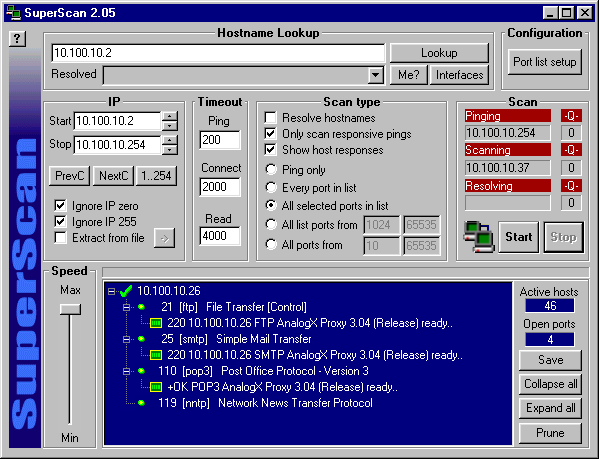Image resolution: width=599 pixels, height=459 pixels.
Task: Click the -Q- button next to Pinging
Action: pos(571,116)
